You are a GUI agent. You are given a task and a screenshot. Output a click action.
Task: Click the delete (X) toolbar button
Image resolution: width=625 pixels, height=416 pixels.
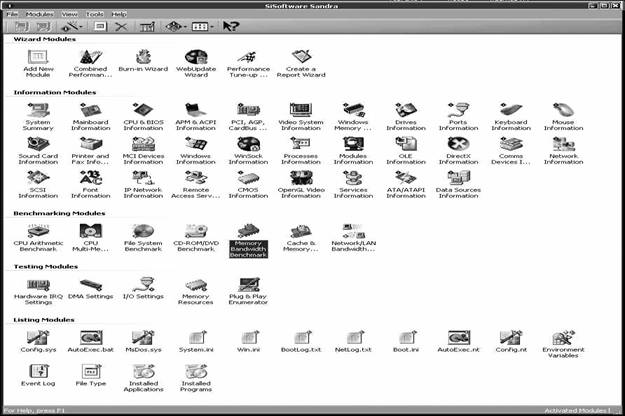click(121, 27)
